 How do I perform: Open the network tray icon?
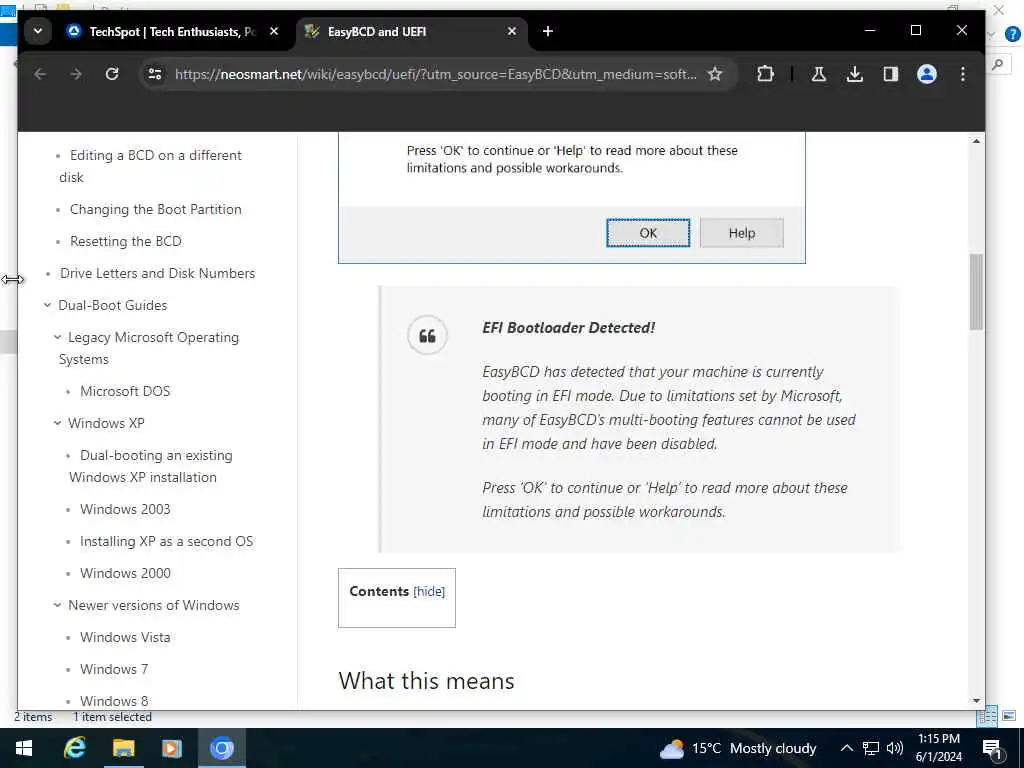pos(871,748)
